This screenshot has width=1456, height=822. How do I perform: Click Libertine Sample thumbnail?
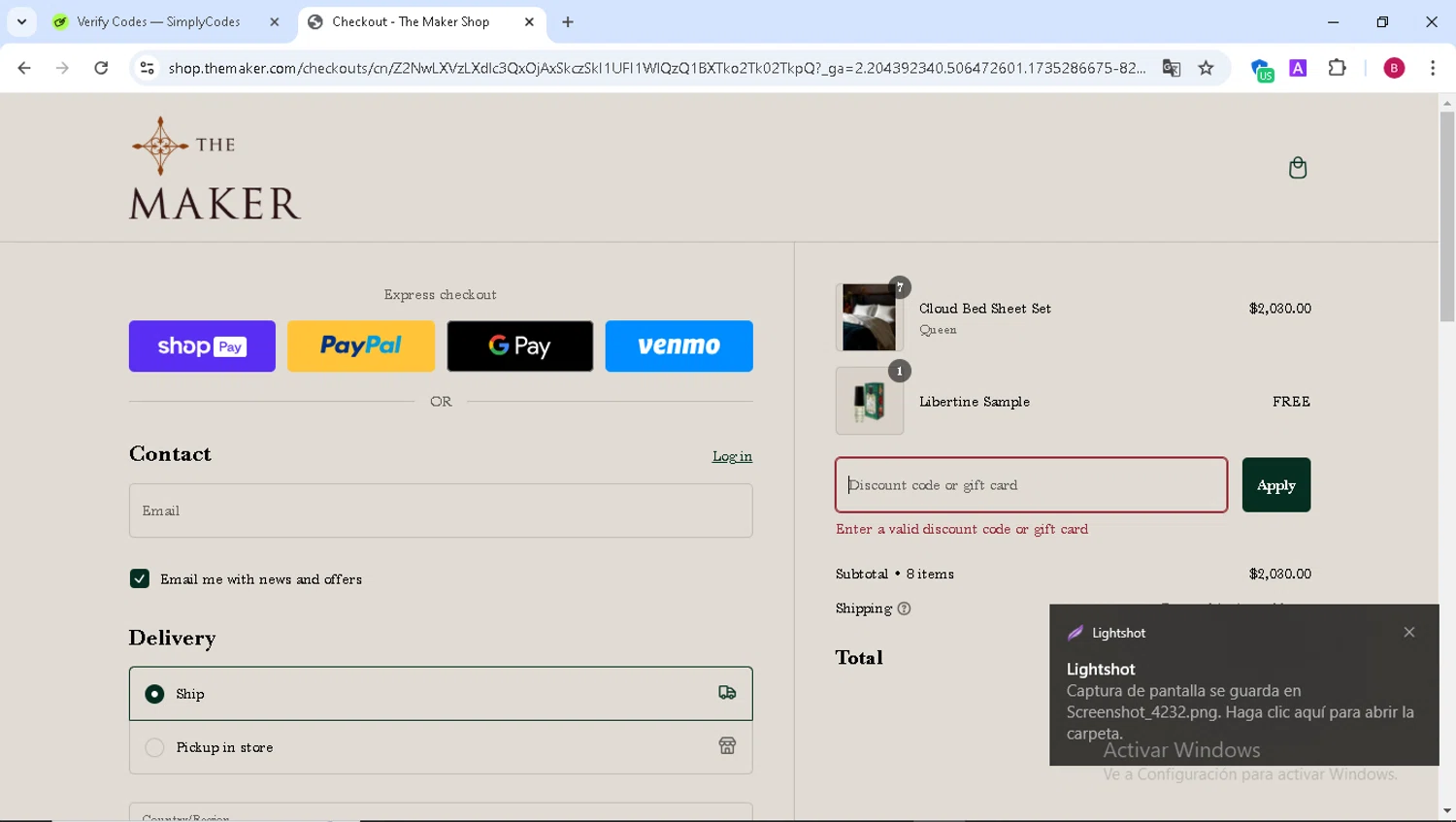pyautogui.click(x=869, y=401)
